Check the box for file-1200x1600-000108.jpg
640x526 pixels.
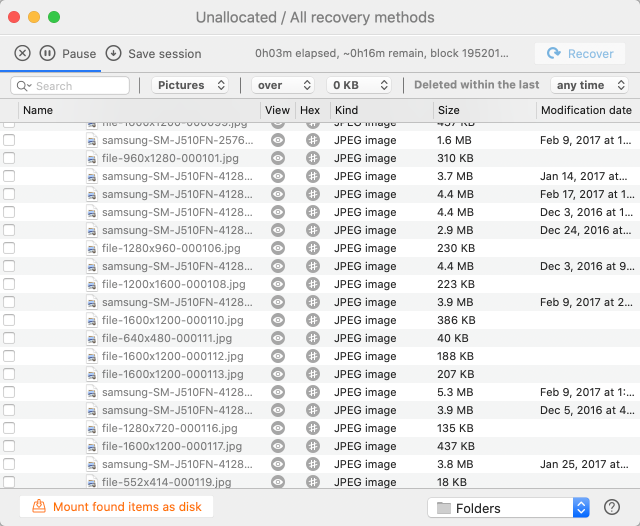click(9, 284)
